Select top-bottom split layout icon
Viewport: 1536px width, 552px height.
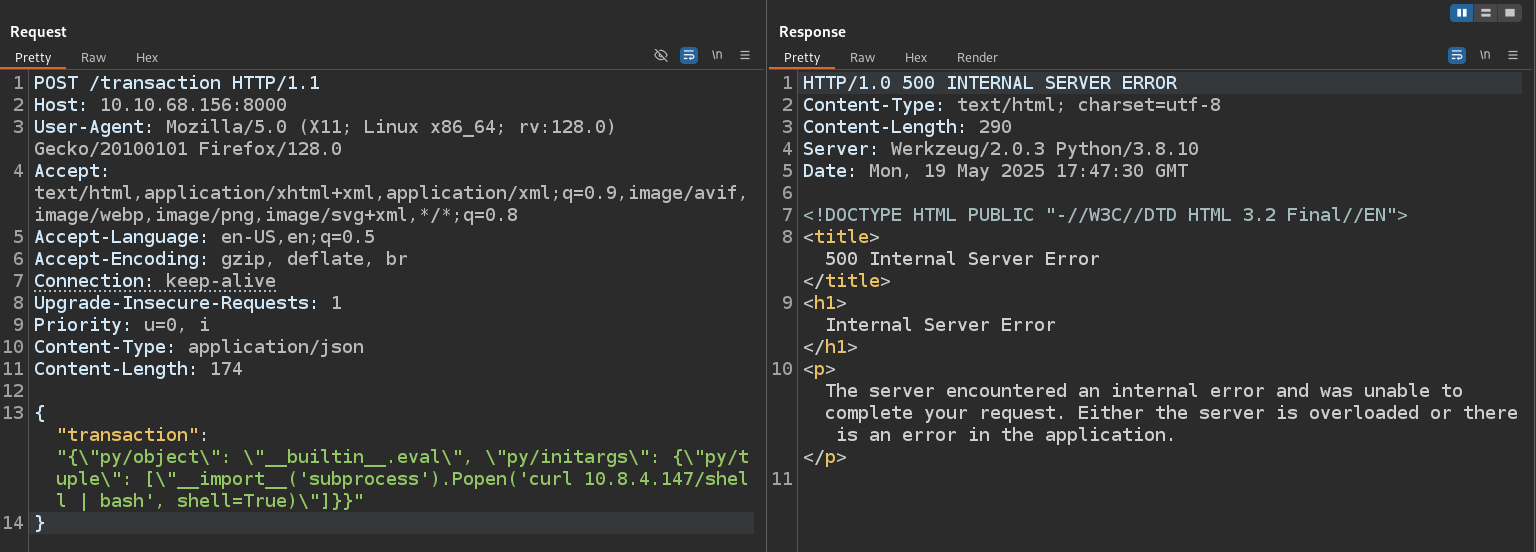point(1486,13)
